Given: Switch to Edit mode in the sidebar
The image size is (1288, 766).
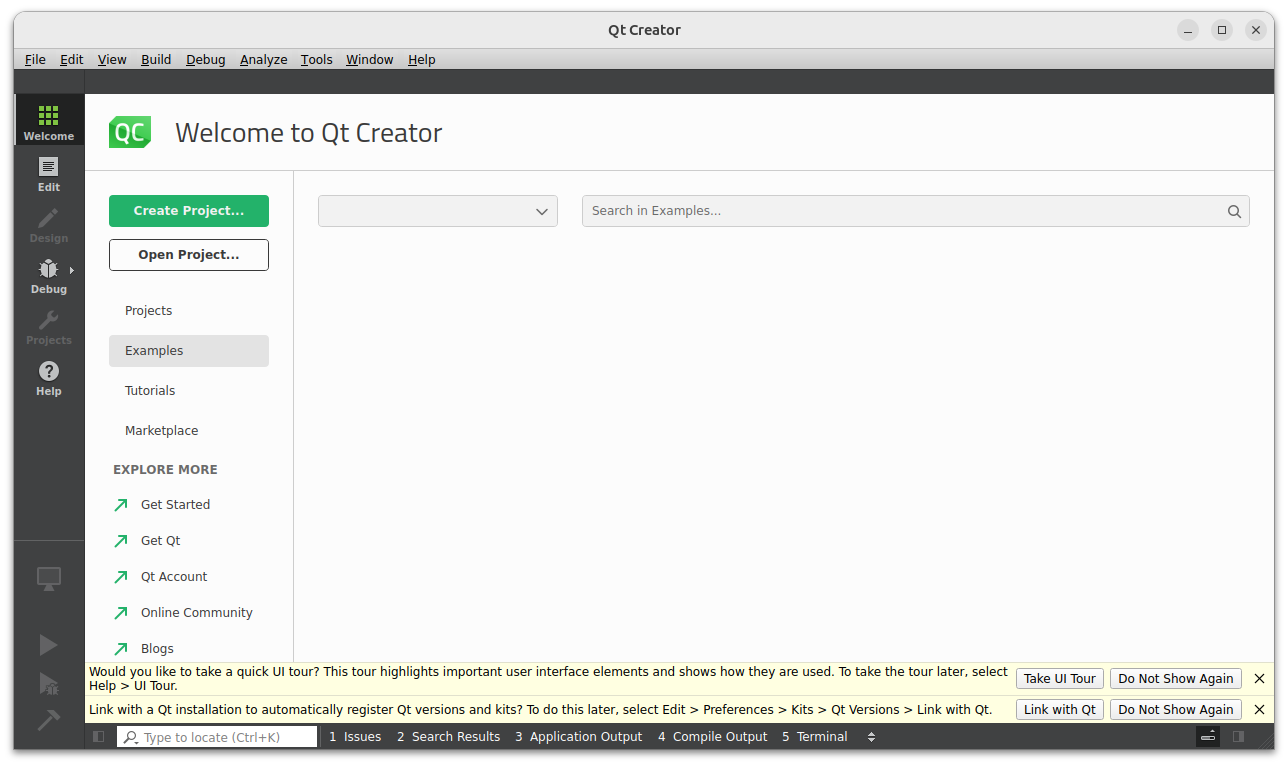Looking at the screenshot, I should 49,173.
